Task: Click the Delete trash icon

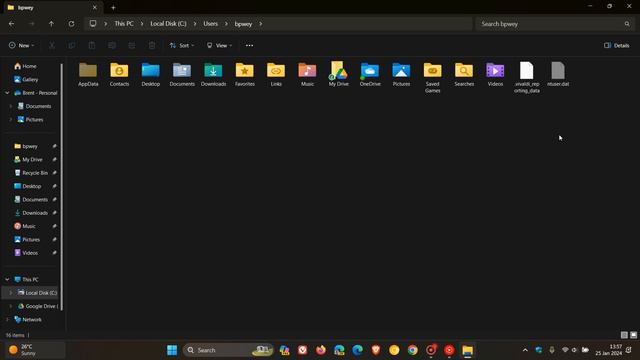Action: tap(152, 45)
